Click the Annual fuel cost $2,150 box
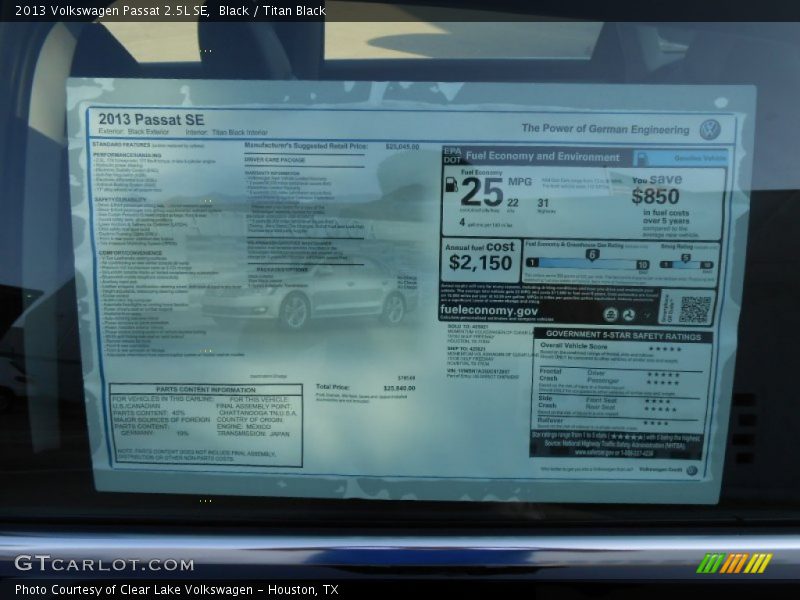Viewport: 800px width, 600px height. 480,256
